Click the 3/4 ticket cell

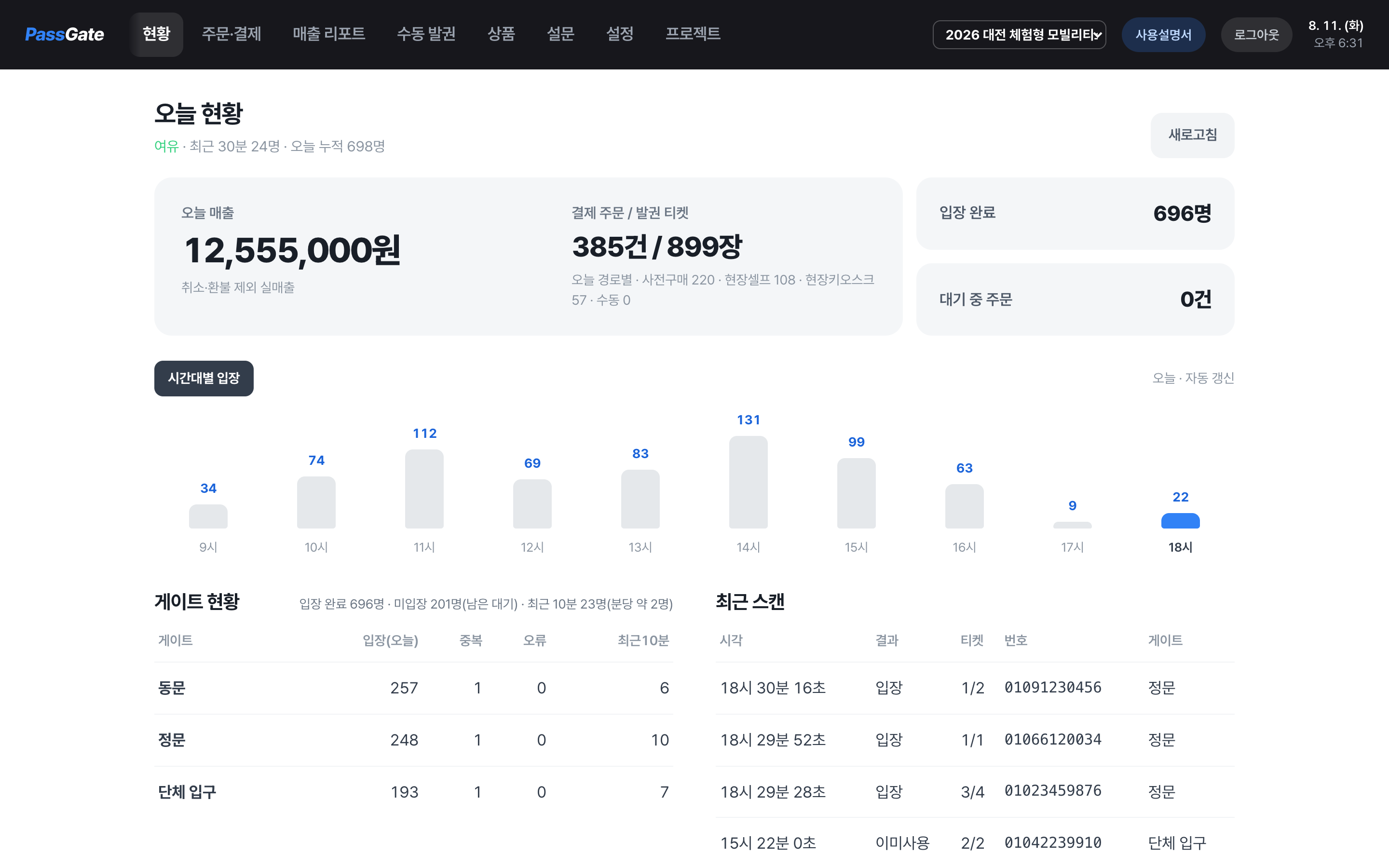point(972,792)
